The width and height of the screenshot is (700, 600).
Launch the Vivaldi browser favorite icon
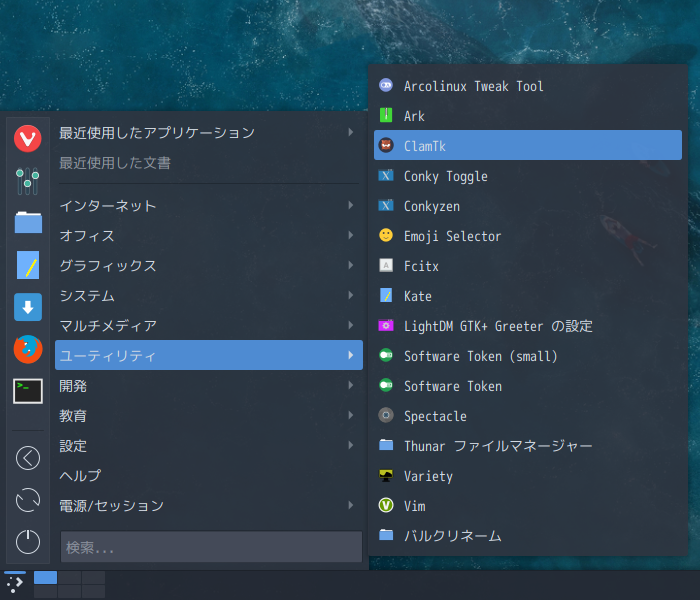point(28,138)
